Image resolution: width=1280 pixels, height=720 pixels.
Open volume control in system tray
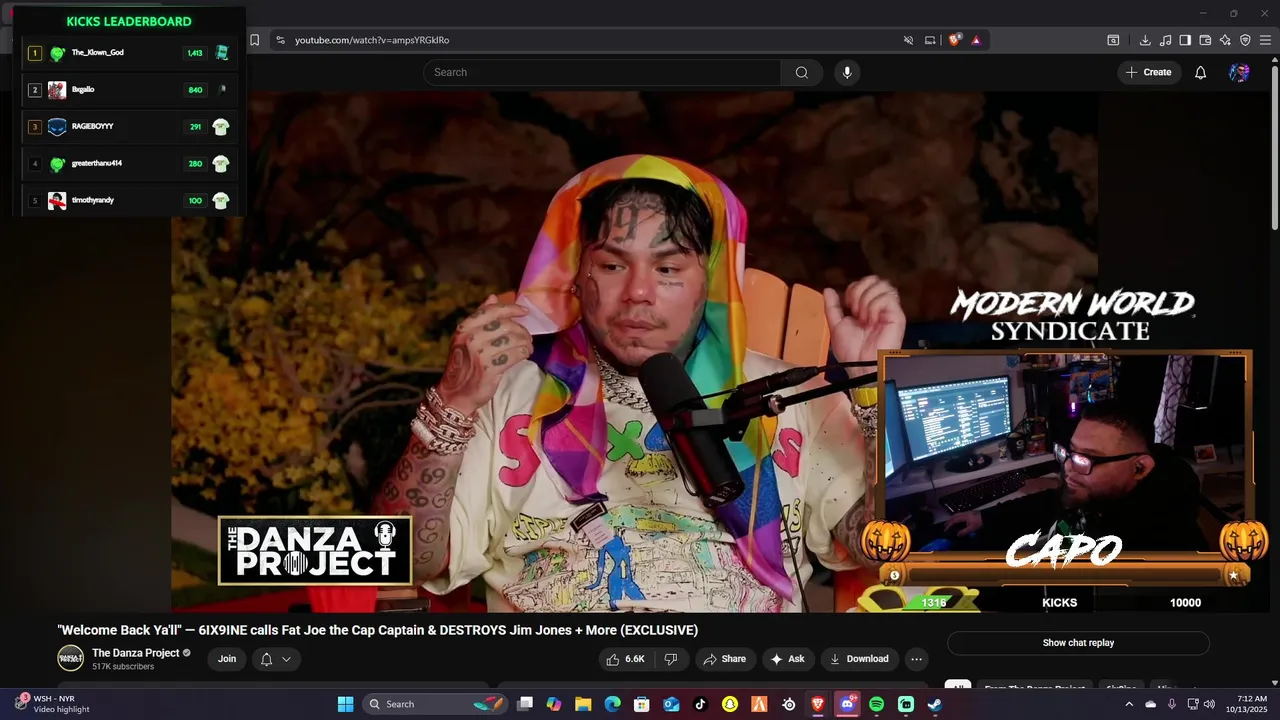pyautogui.click(x=1209, y=704)
